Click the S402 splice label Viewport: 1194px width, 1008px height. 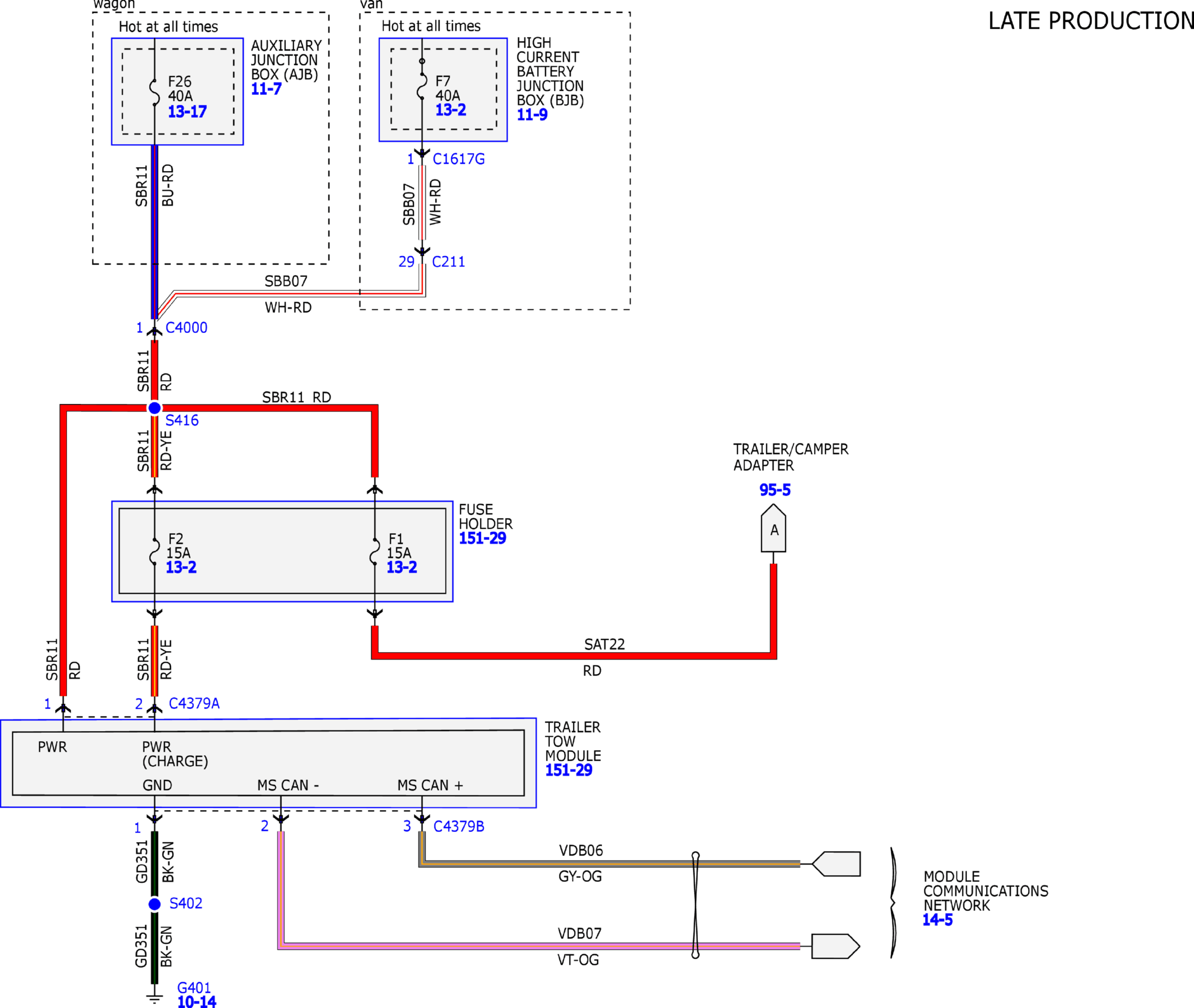tap(186, 903)
